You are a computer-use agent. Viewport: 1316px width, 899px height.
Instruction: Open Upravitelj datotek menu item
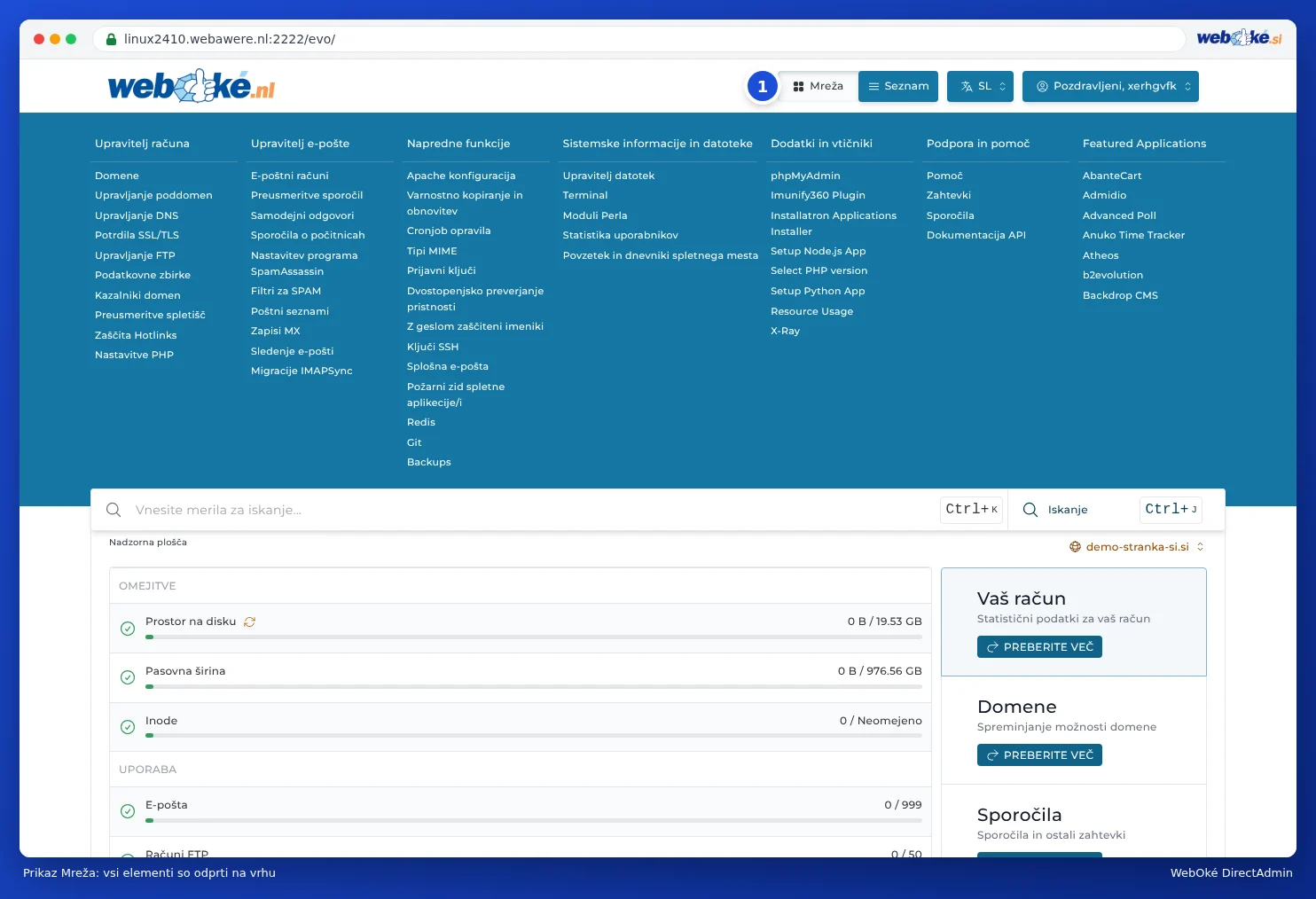tap(608, 176)
